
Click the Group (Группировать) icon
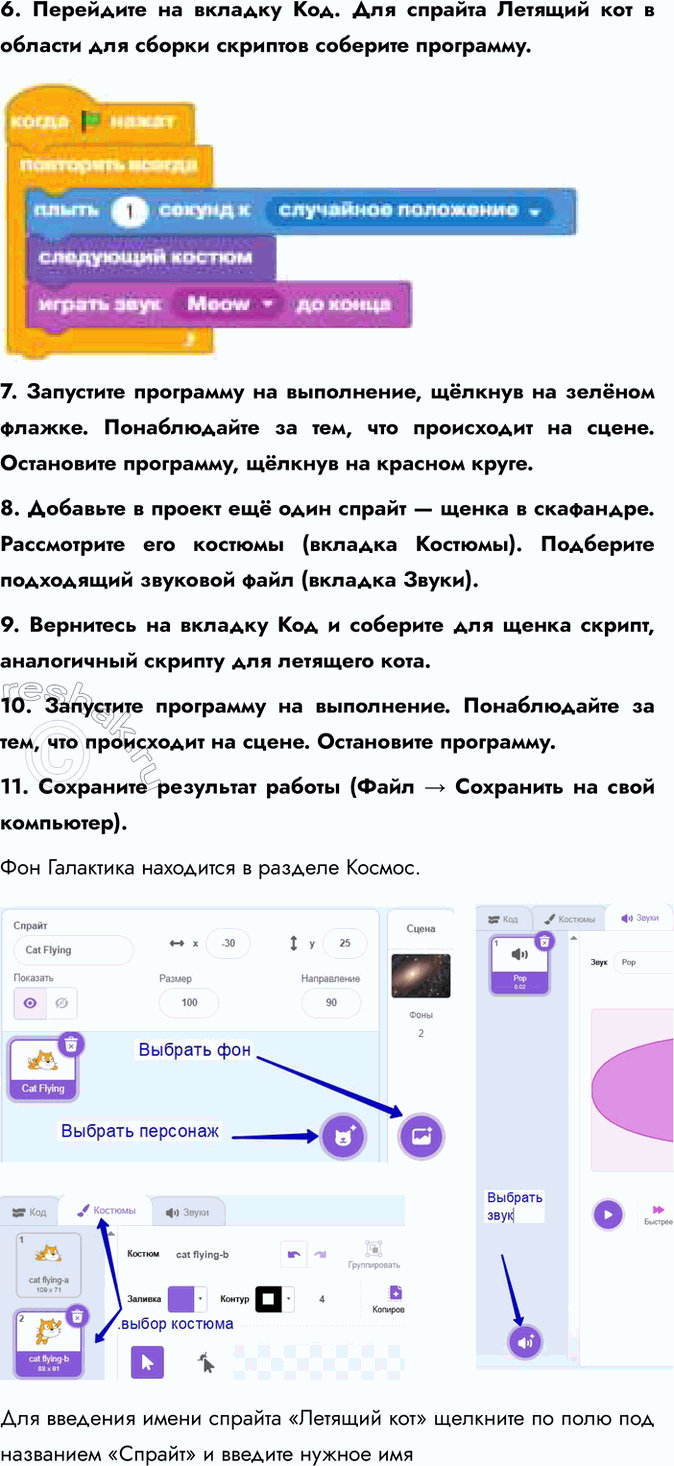[372, 1252]
